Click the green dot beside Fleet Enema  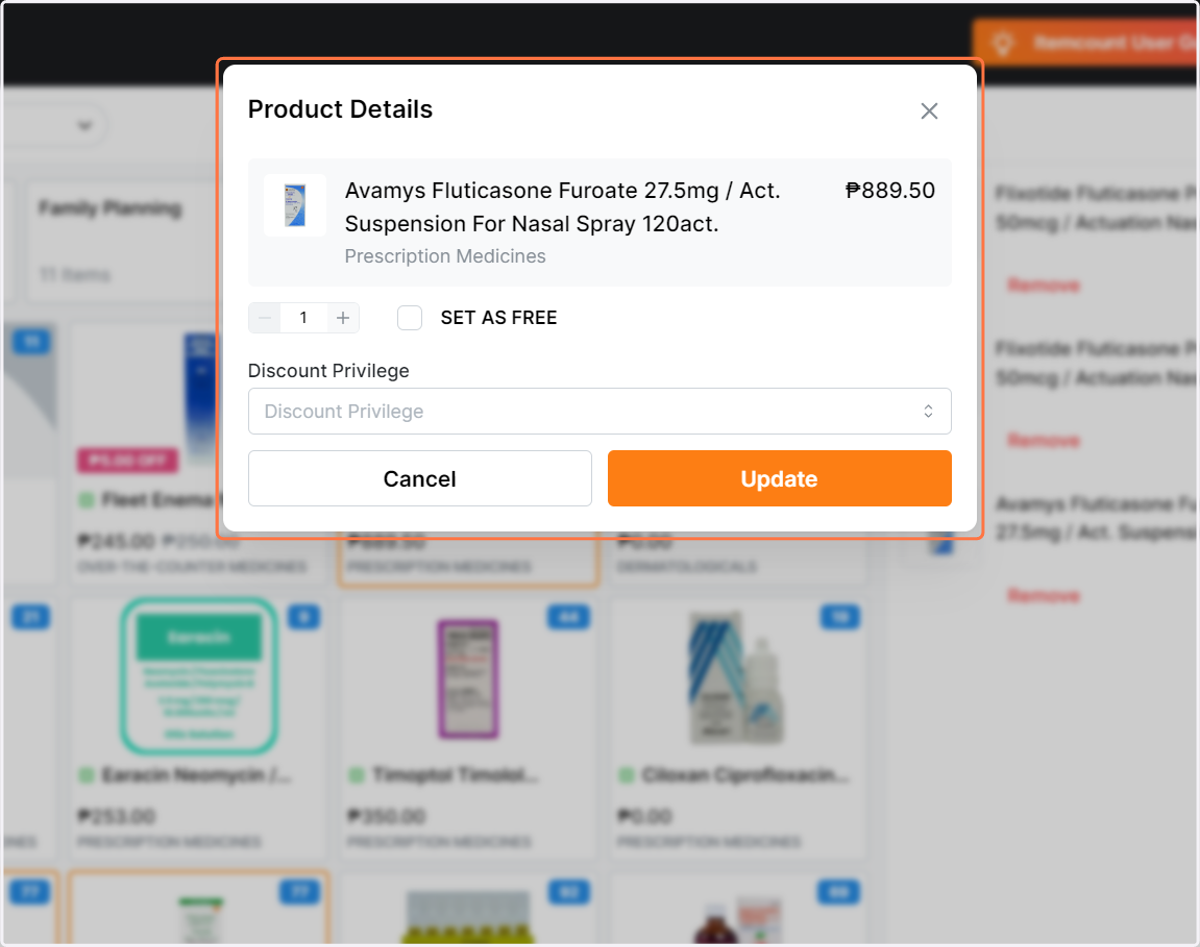pos(85,499)
